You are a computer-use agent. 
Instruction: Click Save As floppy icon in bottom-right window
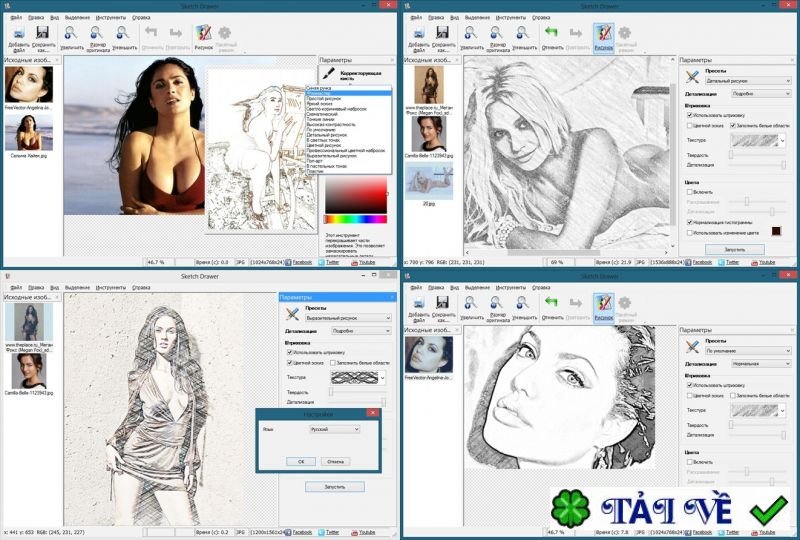coord(442,303)
